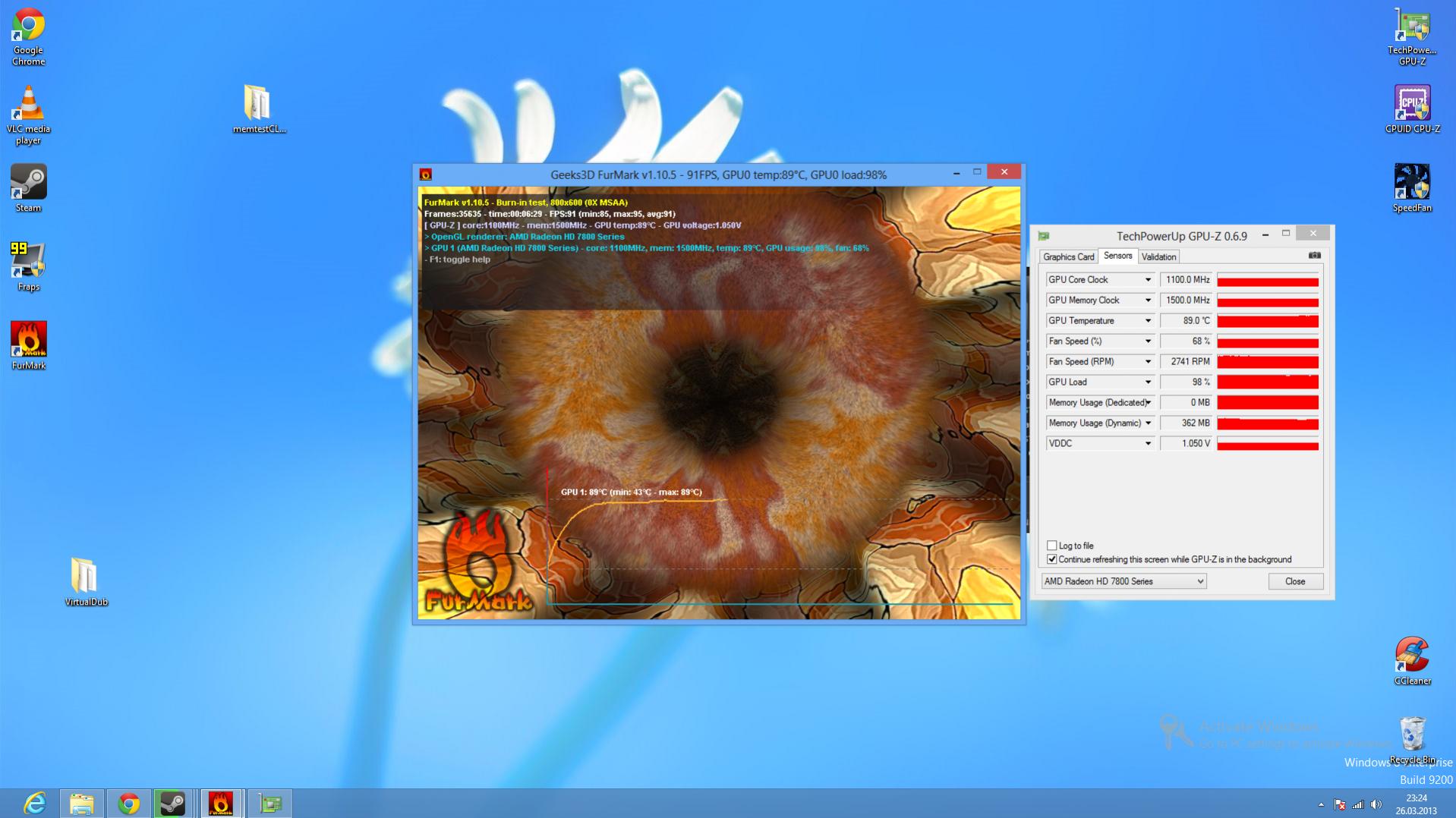Click the 1100.0 MHz core clock value

[1186, 280]
